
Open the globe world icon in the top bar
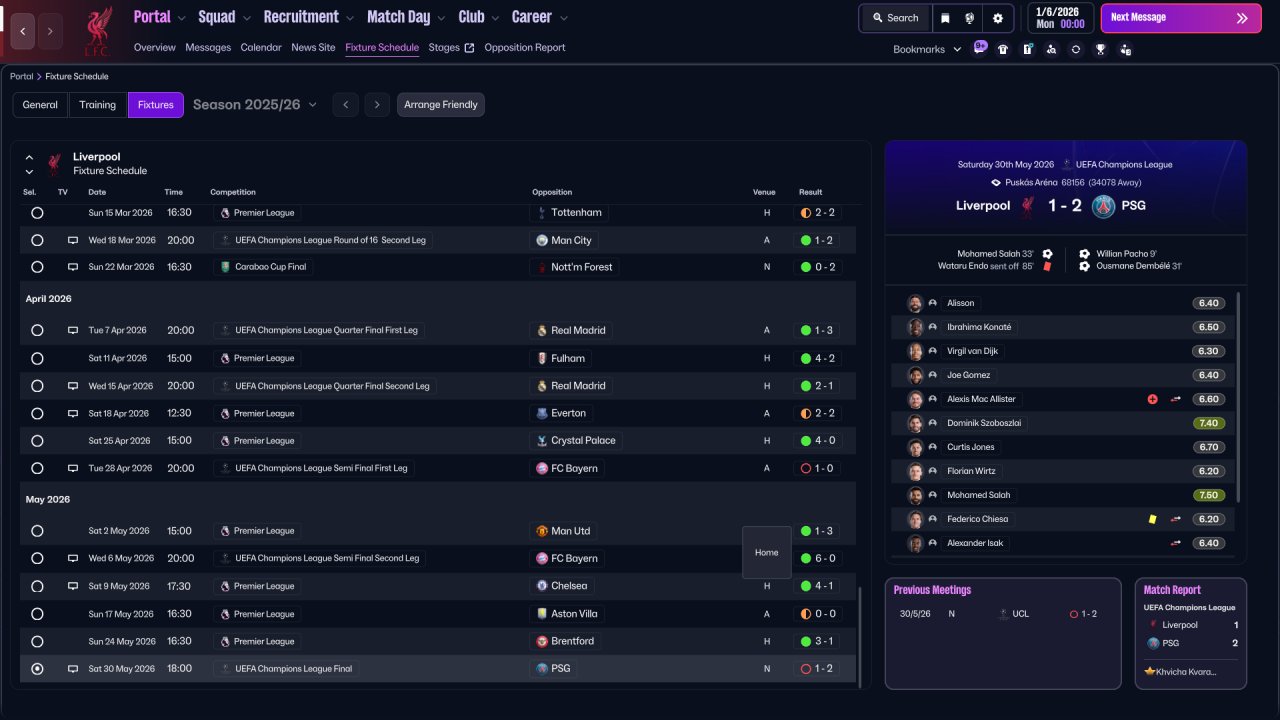click(x=969, y=18)
